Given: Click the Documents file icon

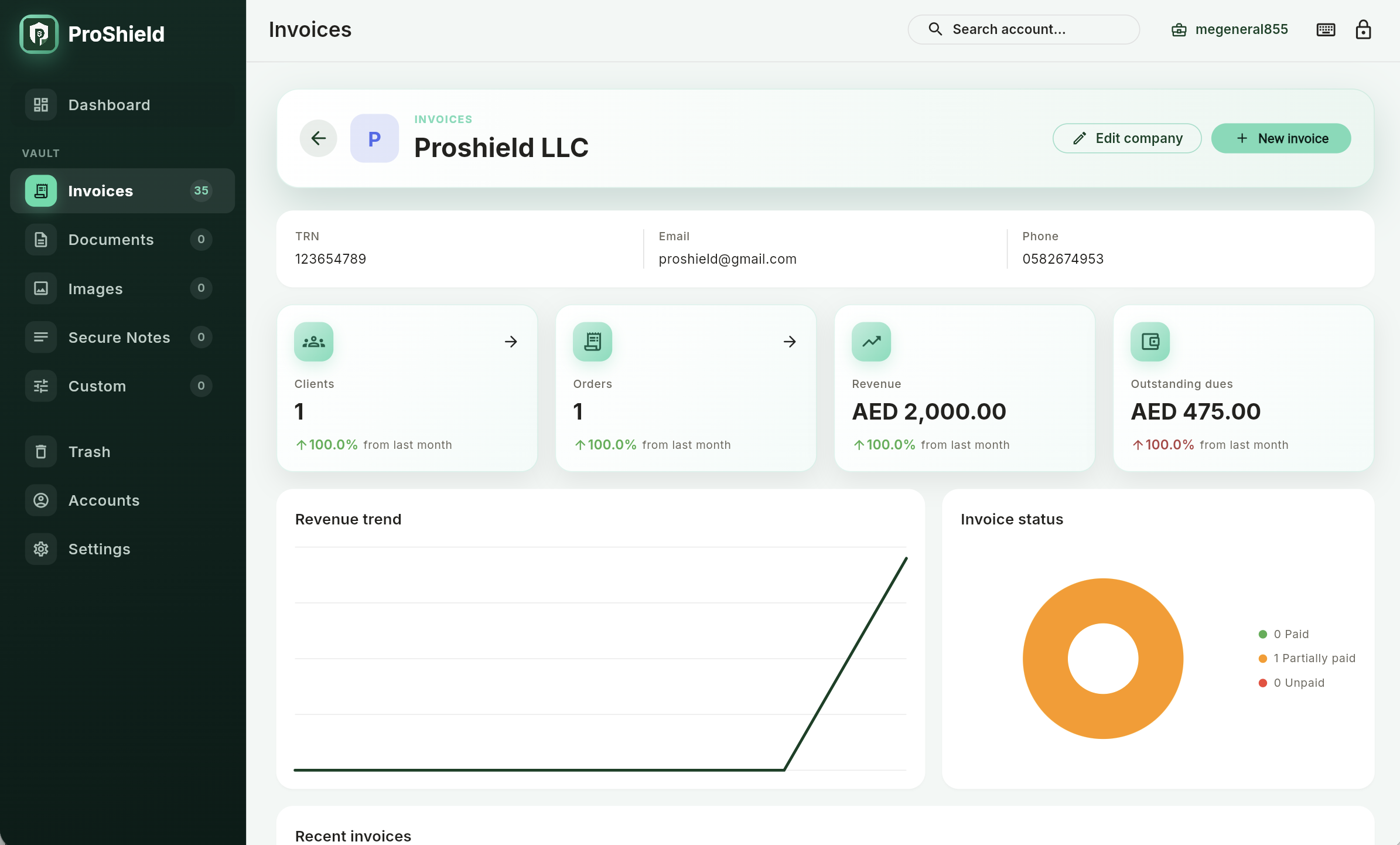Looking at the screenshot, I should (x=41, y=240).
